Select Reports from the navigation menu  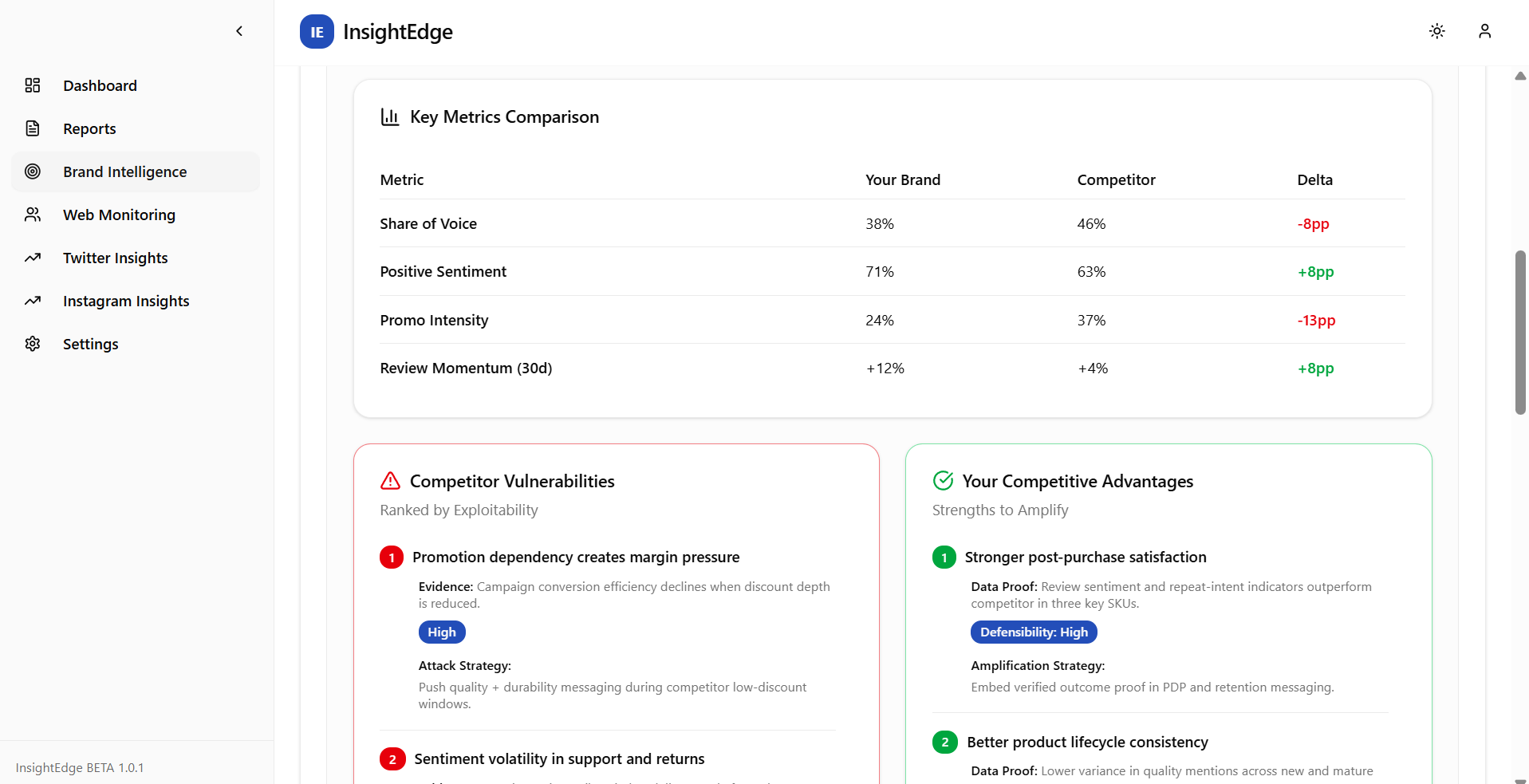[x=89, y=128]
